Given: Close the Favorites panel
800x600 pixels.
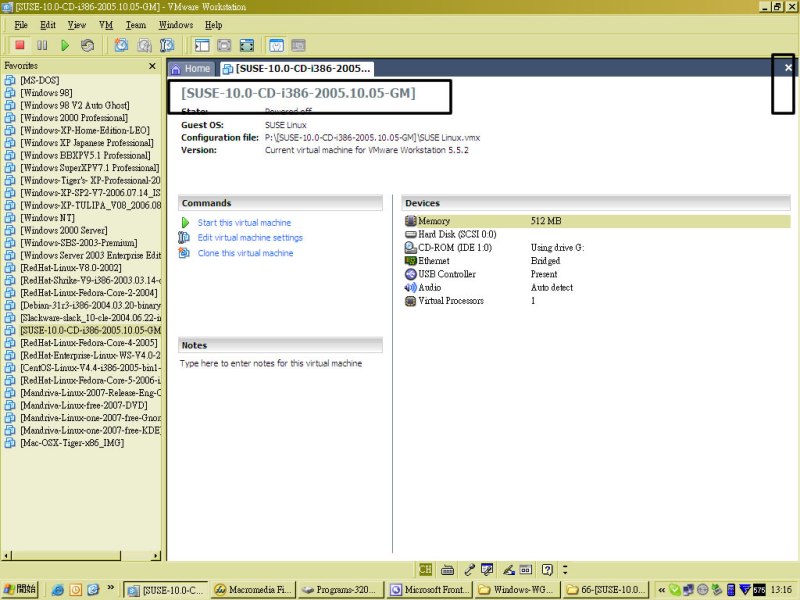Looking at the screenshot, I should pyautogui.click(x=152, y=66).
